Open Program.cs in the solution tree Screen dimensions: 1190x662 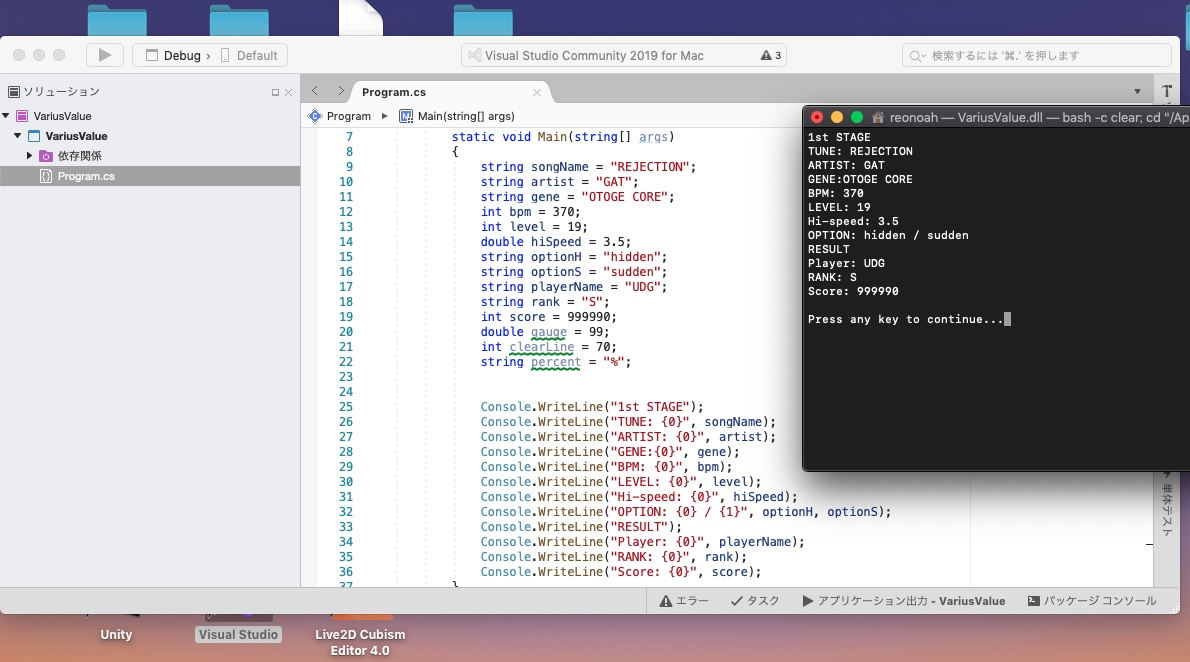(x=86, y=176)
